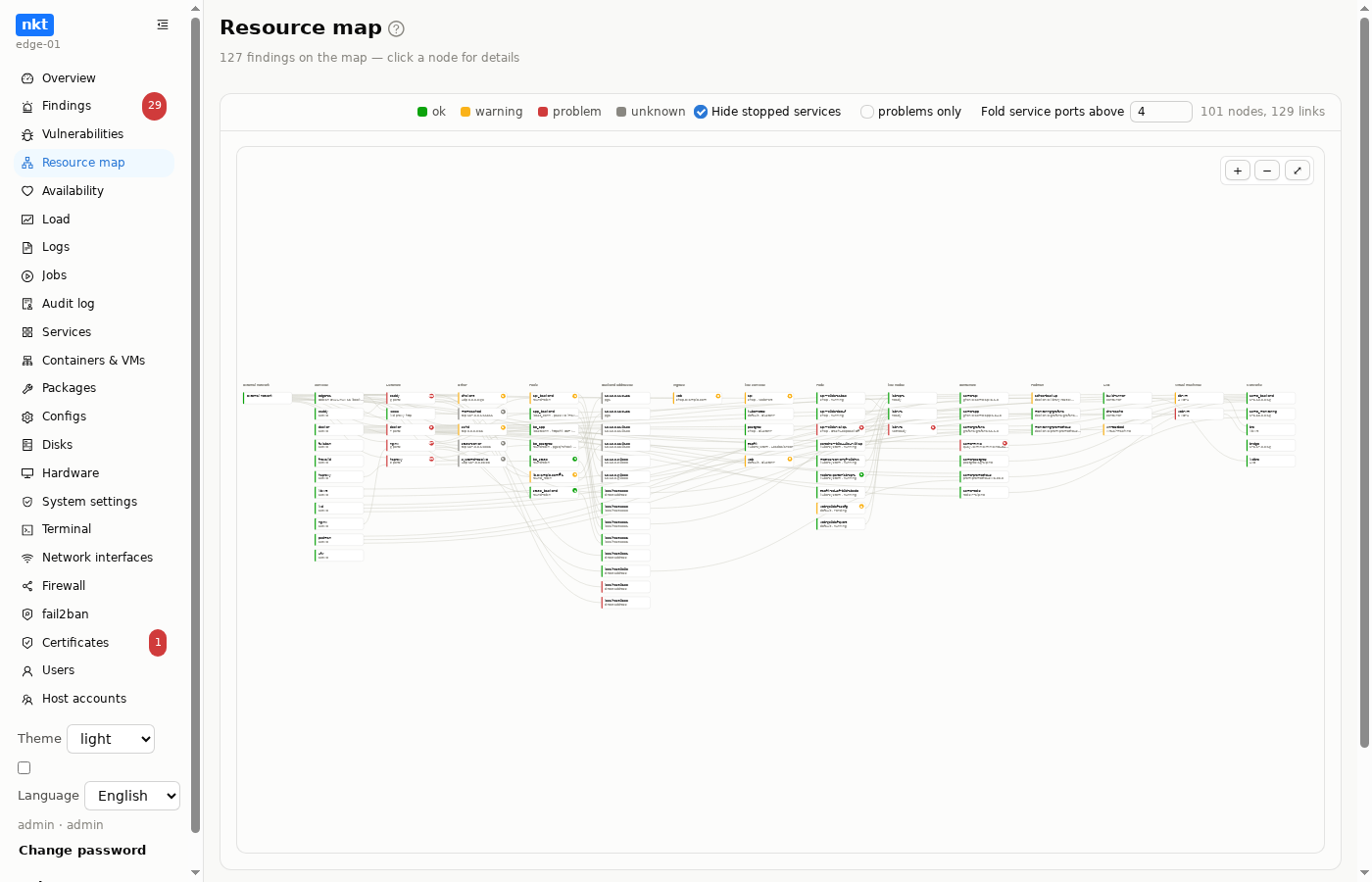Select Resource map in the sidebar
The height and width of the screenshot is (882, 1372).
click(x=94, y=163)
